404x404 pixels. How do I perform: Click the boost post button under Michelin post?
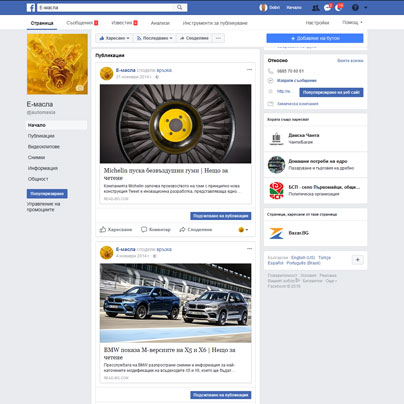(x=221, y=216)
